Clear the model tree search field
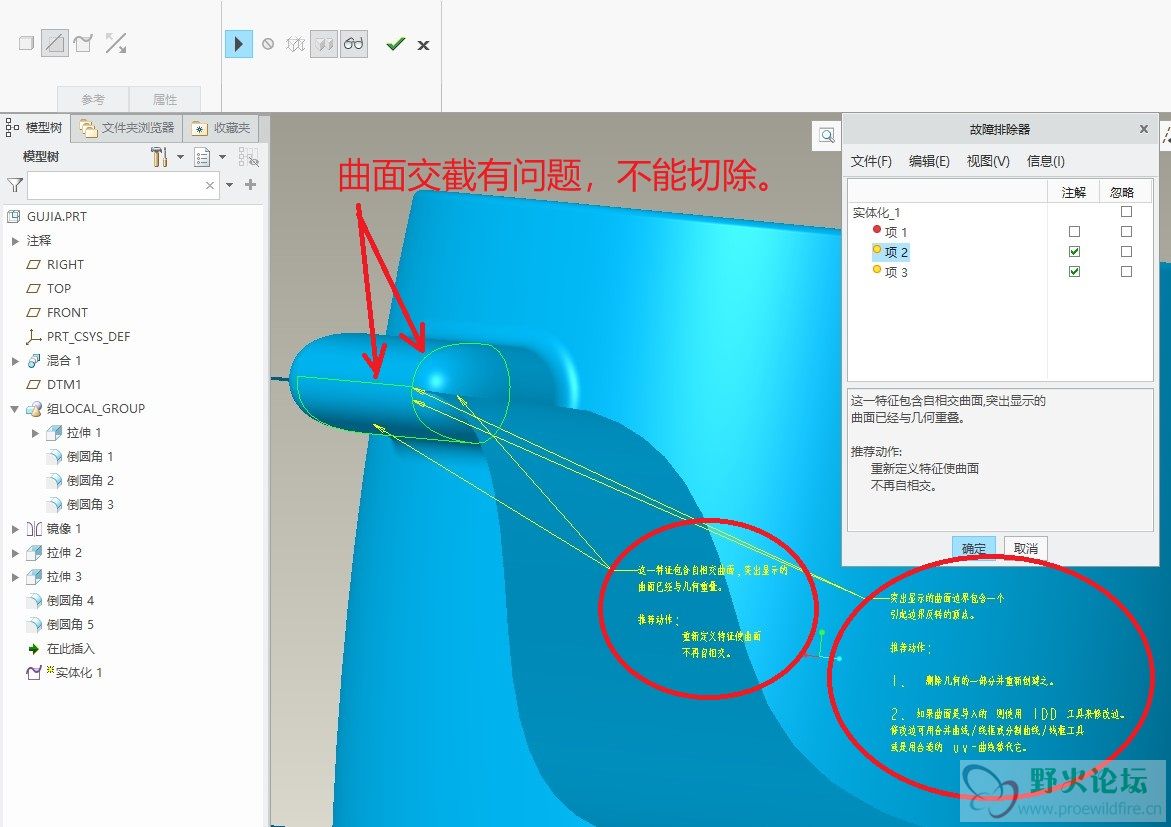 point(210,185)
